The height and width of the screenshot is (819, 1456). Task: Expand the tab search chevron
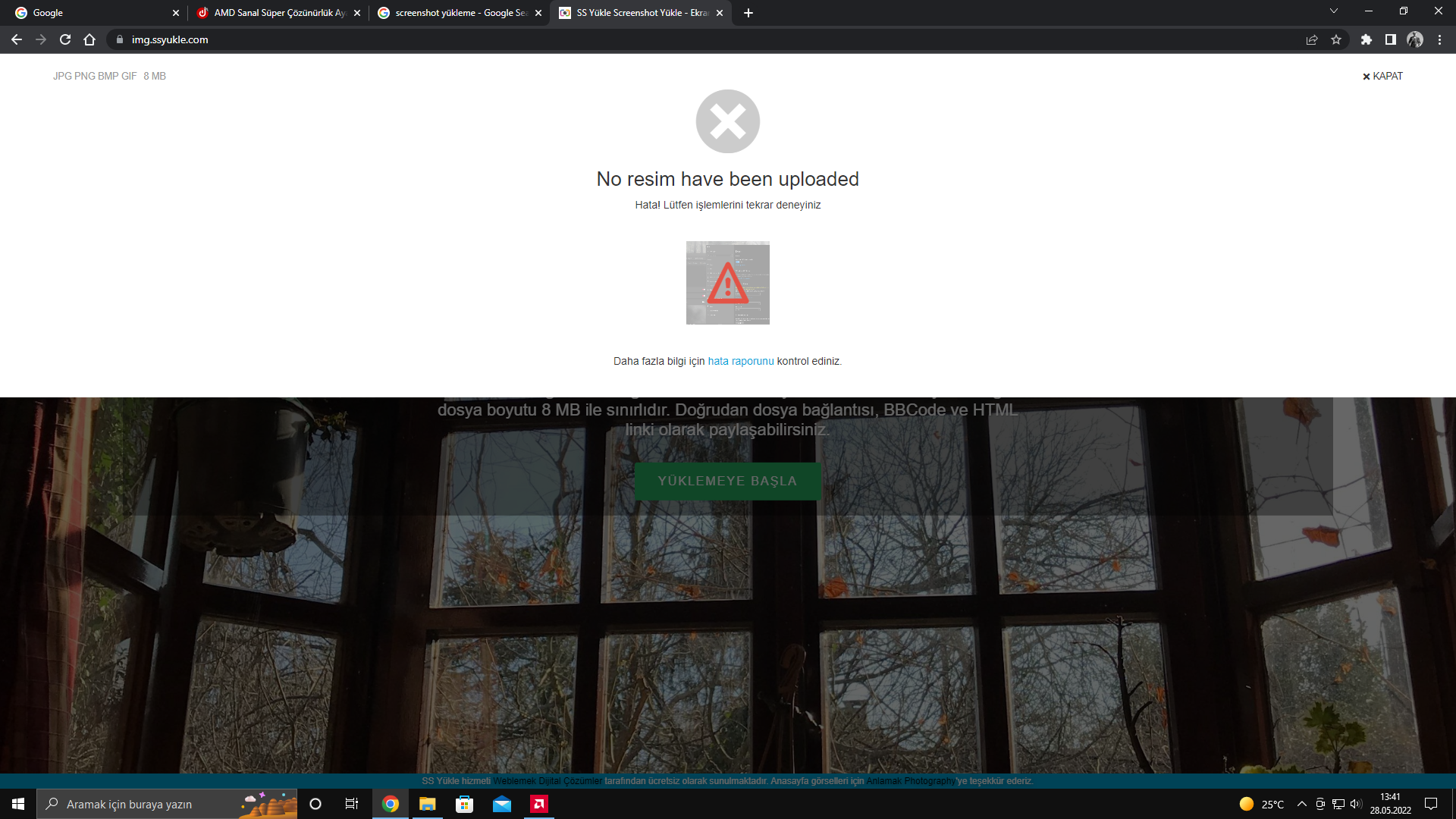pyautogui.click(x=1333, y=11)
